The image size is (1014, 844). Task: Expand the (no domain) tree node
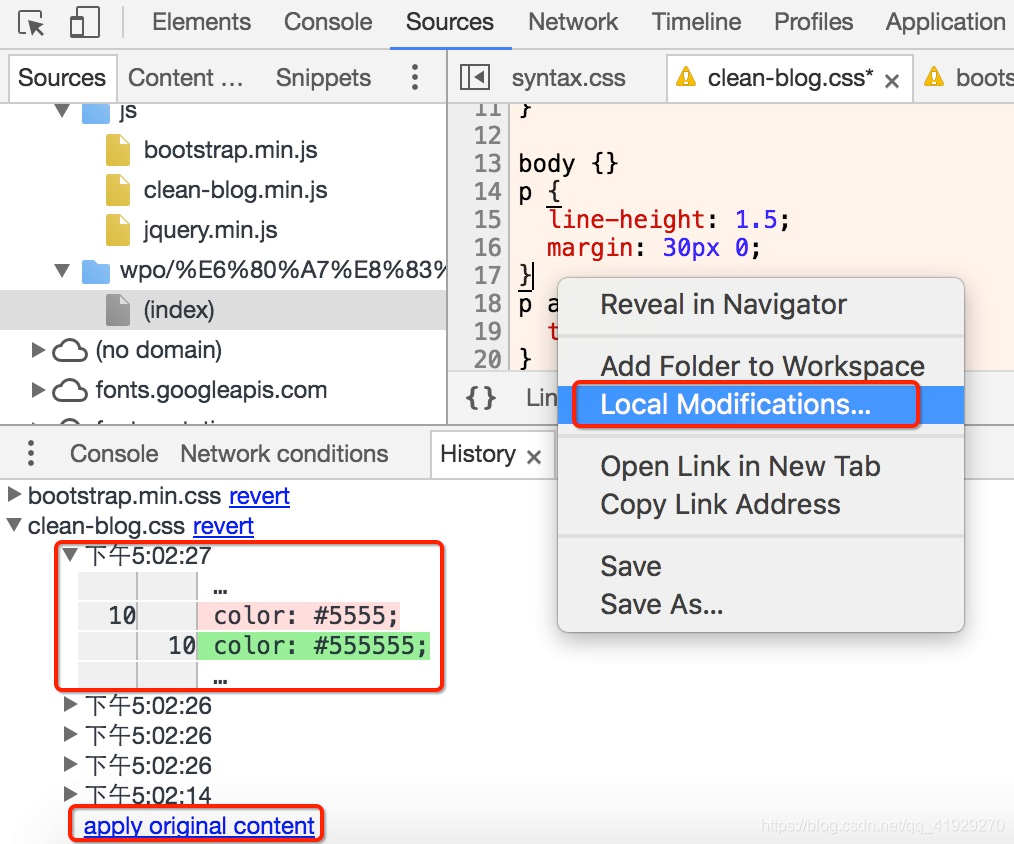(38, 350)
